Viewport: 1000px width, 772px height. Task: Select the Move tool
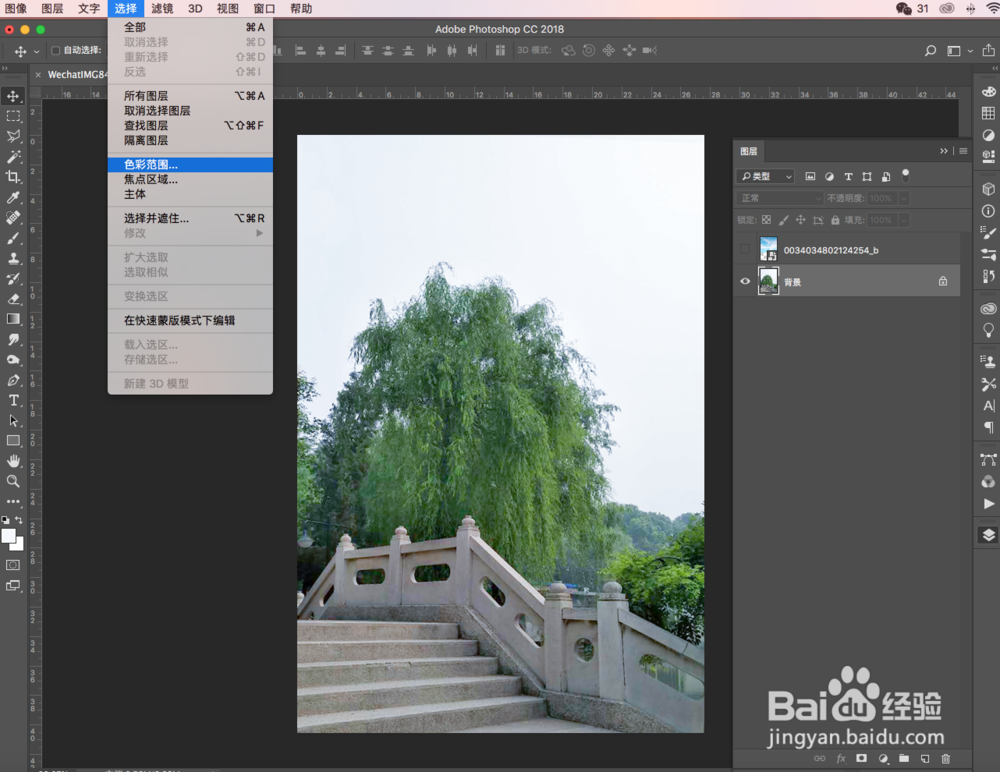(x=13, y=95)
